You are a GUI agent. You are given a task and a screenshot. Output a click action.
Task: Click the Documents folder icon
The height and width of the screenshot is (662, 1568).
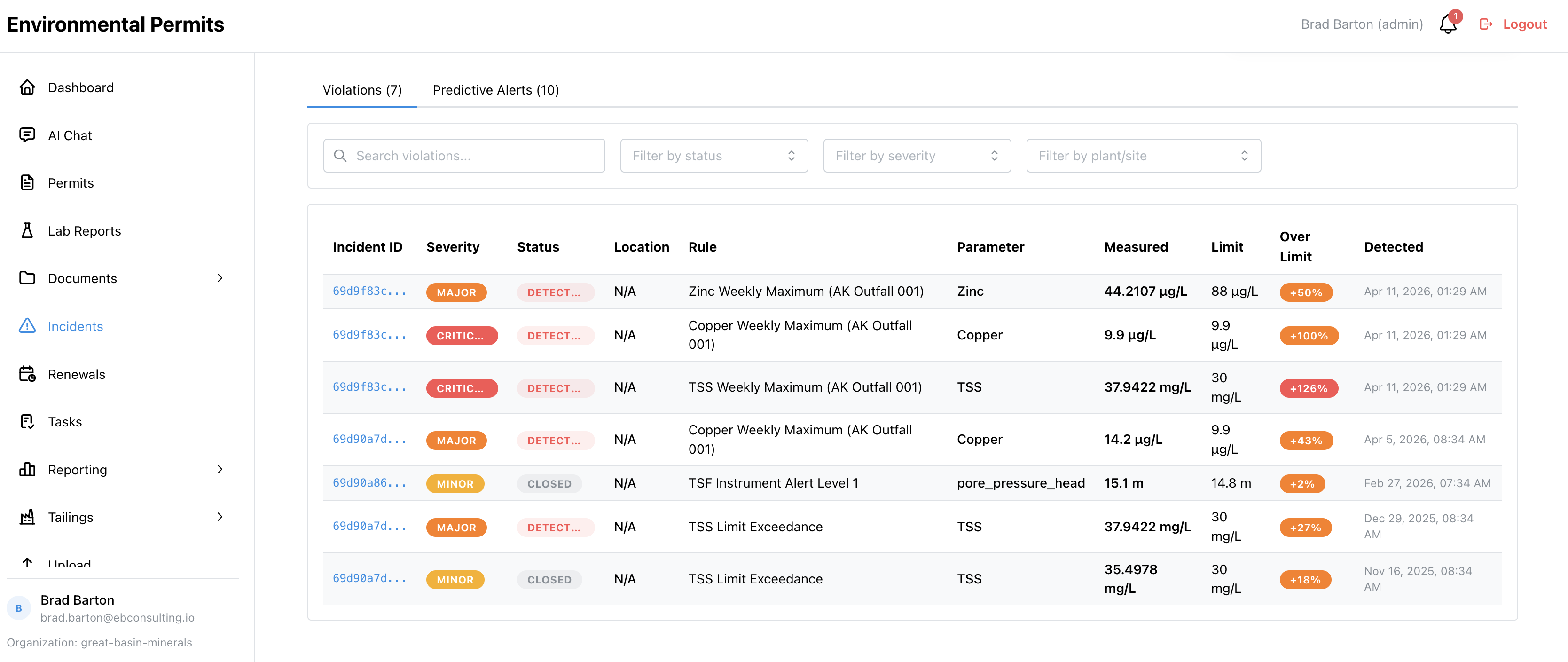tap(27, 278)
